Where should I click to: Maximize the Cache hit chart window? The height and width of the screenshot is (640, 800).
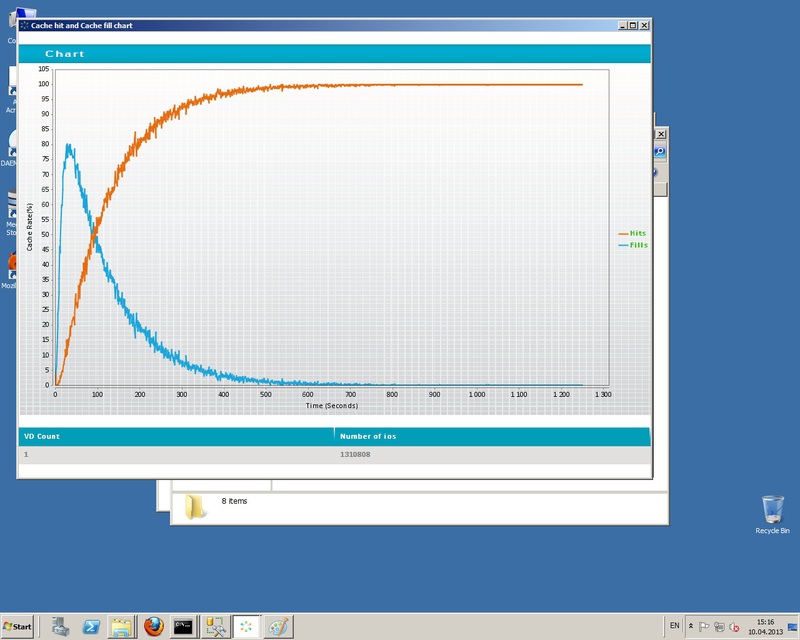(633, 25)
